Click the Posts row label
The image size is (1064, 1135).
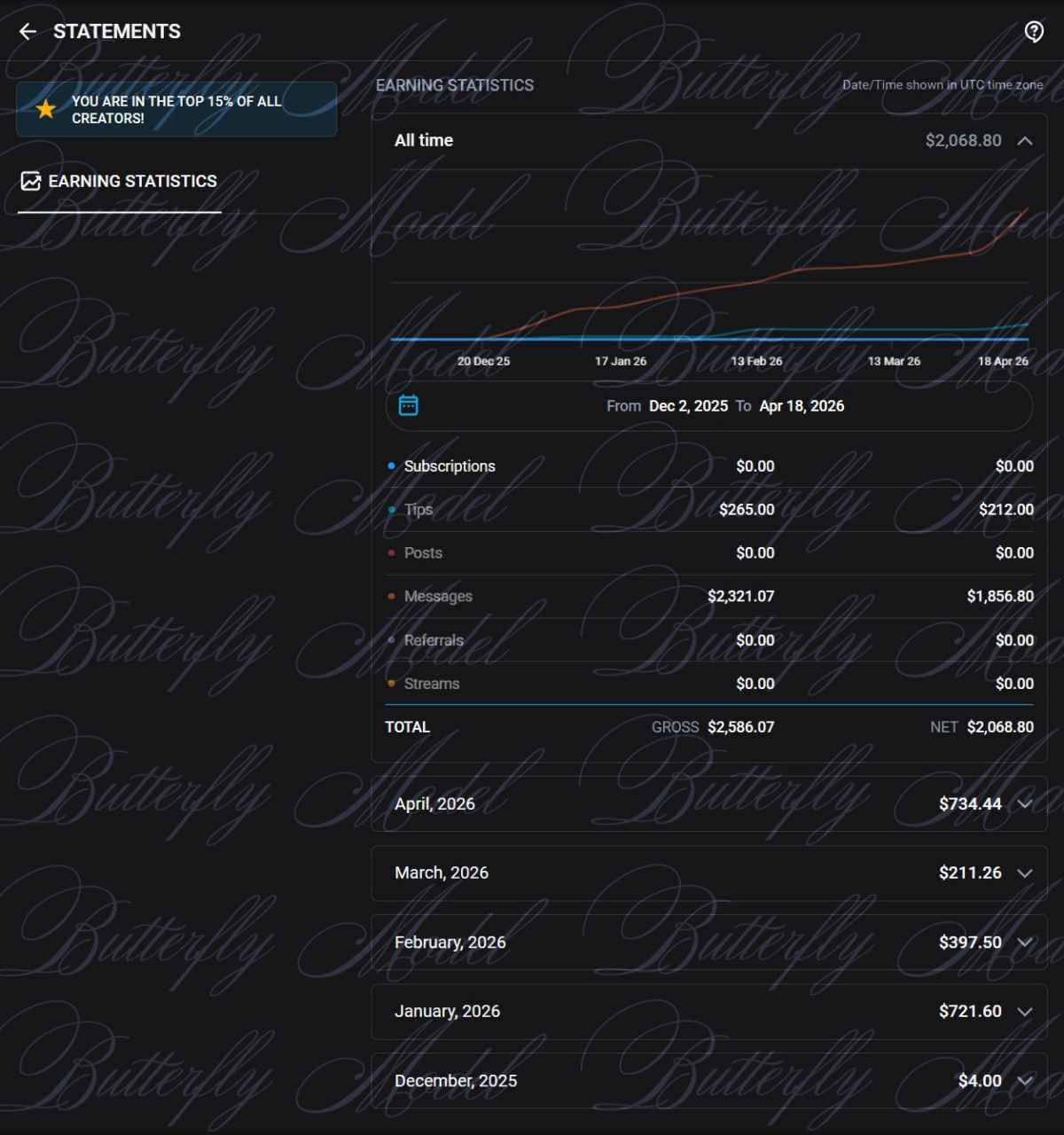tap(423, 552)
